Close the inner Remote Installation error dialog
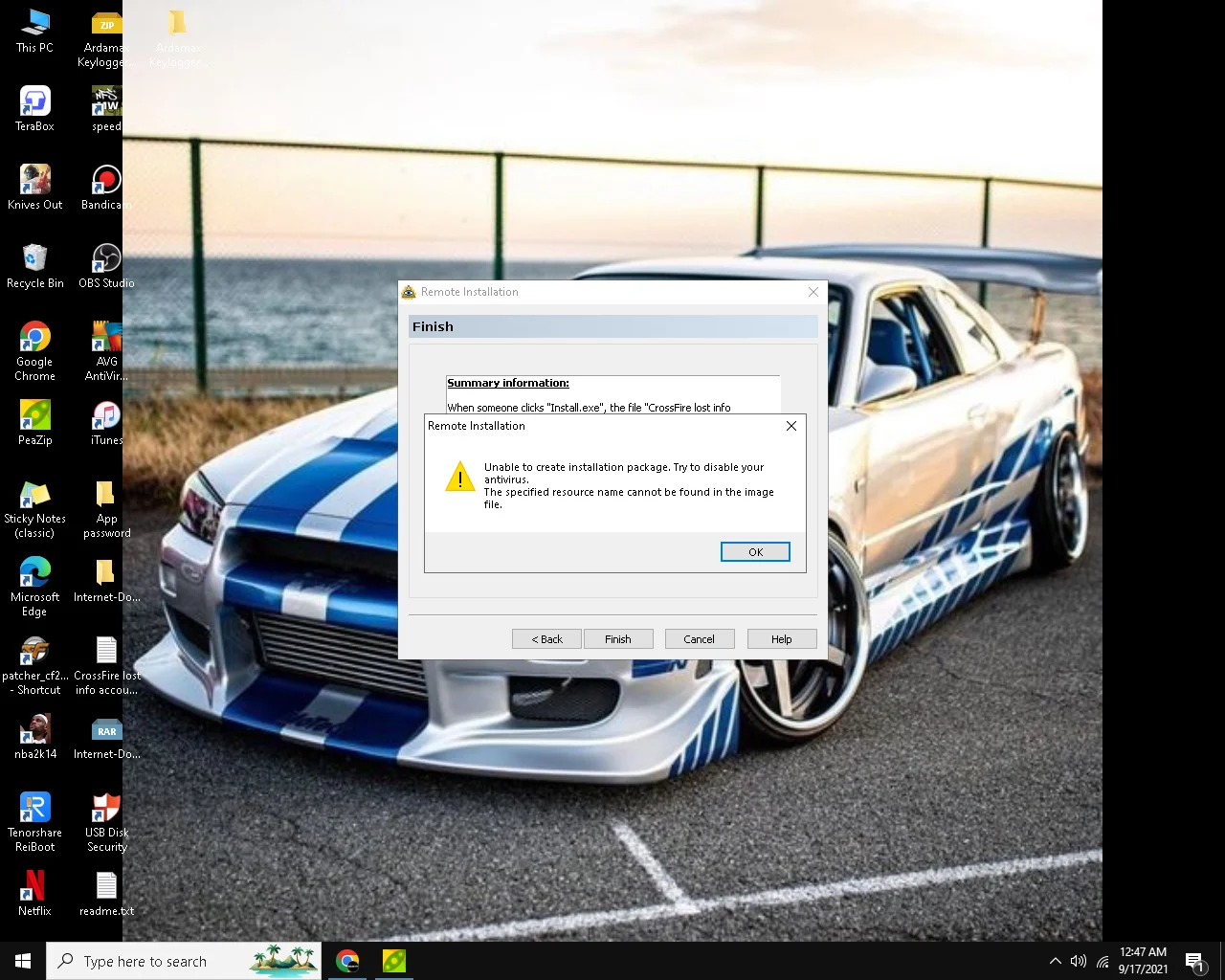Viewport: 1225px width, 980px height. coord(791,426)
